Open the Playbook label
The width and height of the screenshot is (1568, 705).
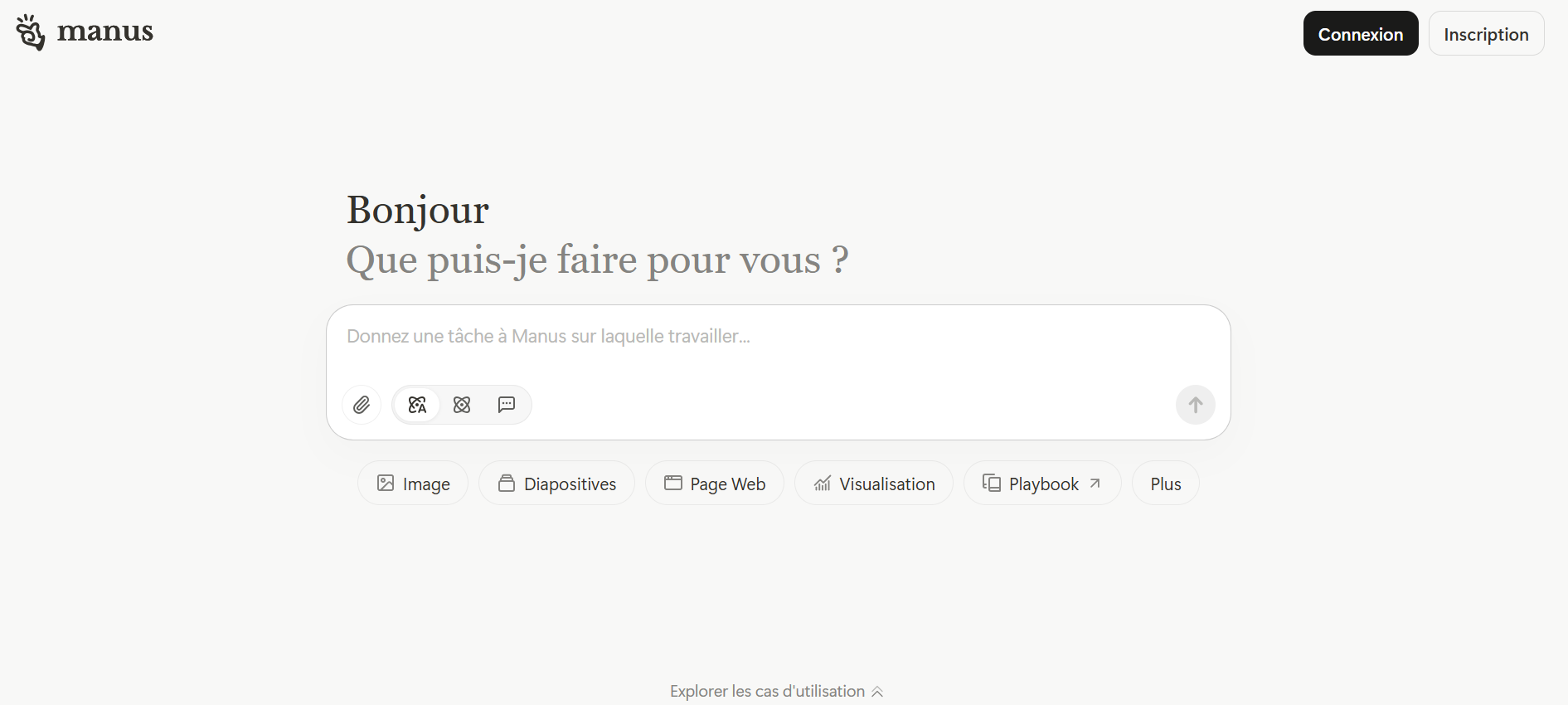point(1043,484)
